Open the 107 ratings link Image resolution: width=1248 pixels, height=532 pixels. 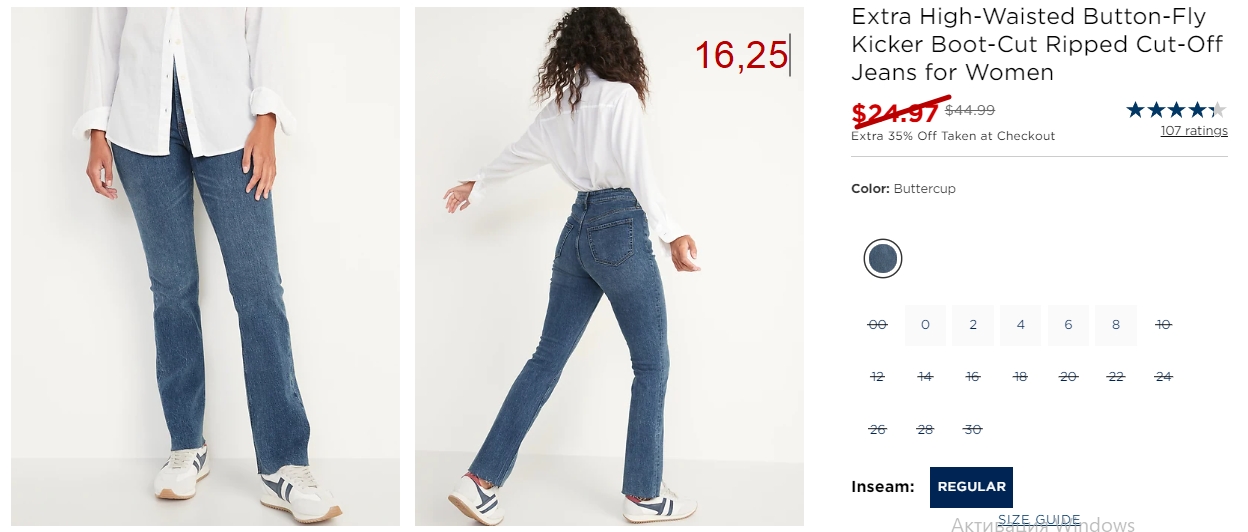click(x=1194, y=131)
